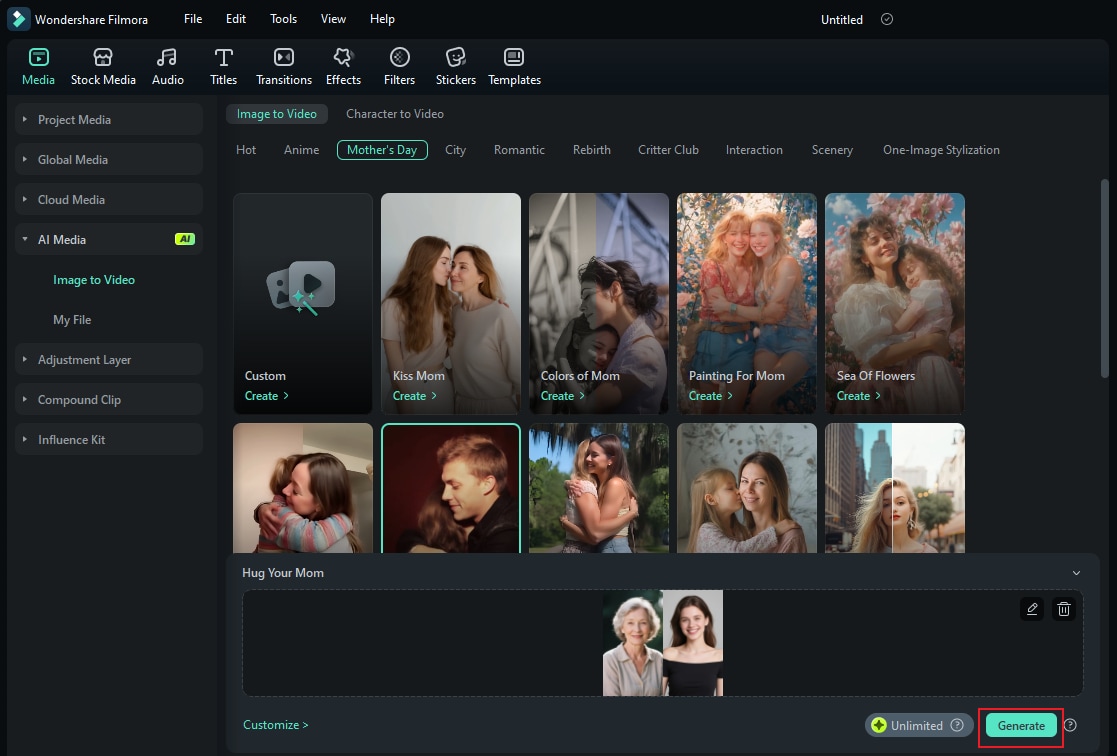Open the Filters tab
Image resolution: width=1117 pixels, height=756 pixels.
click(x=399, y=66)
